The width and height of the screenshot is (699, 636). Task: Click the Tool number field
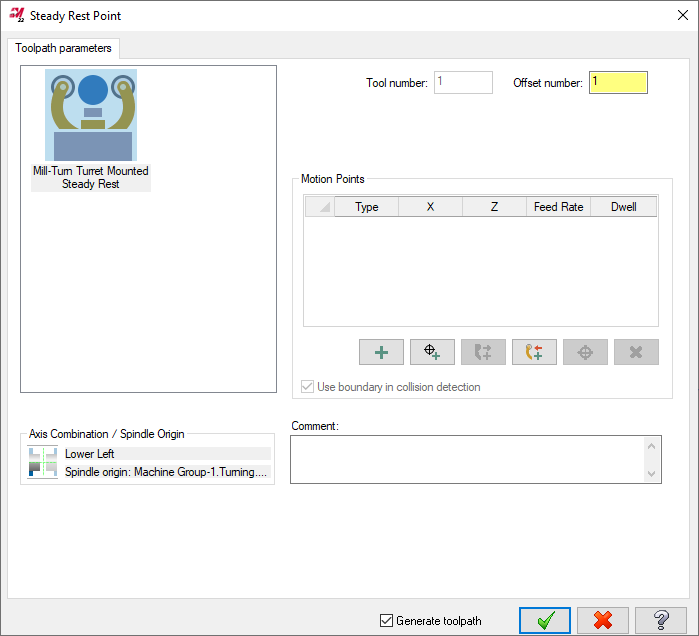pyautogui.click(x=463, y=82)
